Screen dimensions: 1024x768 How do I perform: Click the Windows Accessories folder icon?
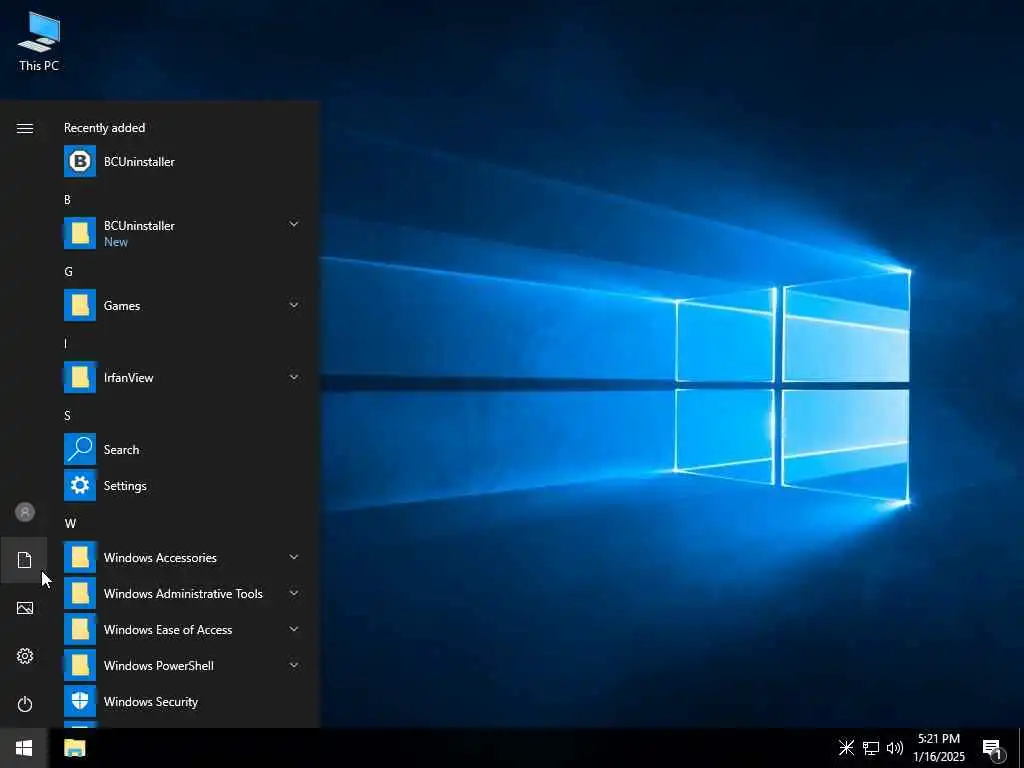(80, 558)
